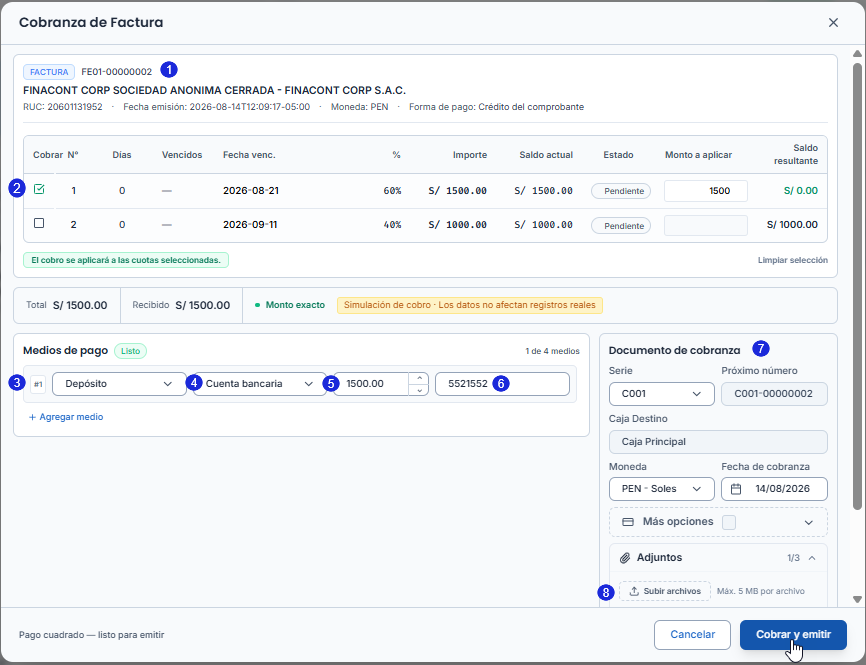866x665 pixels.
Task: Increase the payment amount with up arrow
Action: [419, 378]
